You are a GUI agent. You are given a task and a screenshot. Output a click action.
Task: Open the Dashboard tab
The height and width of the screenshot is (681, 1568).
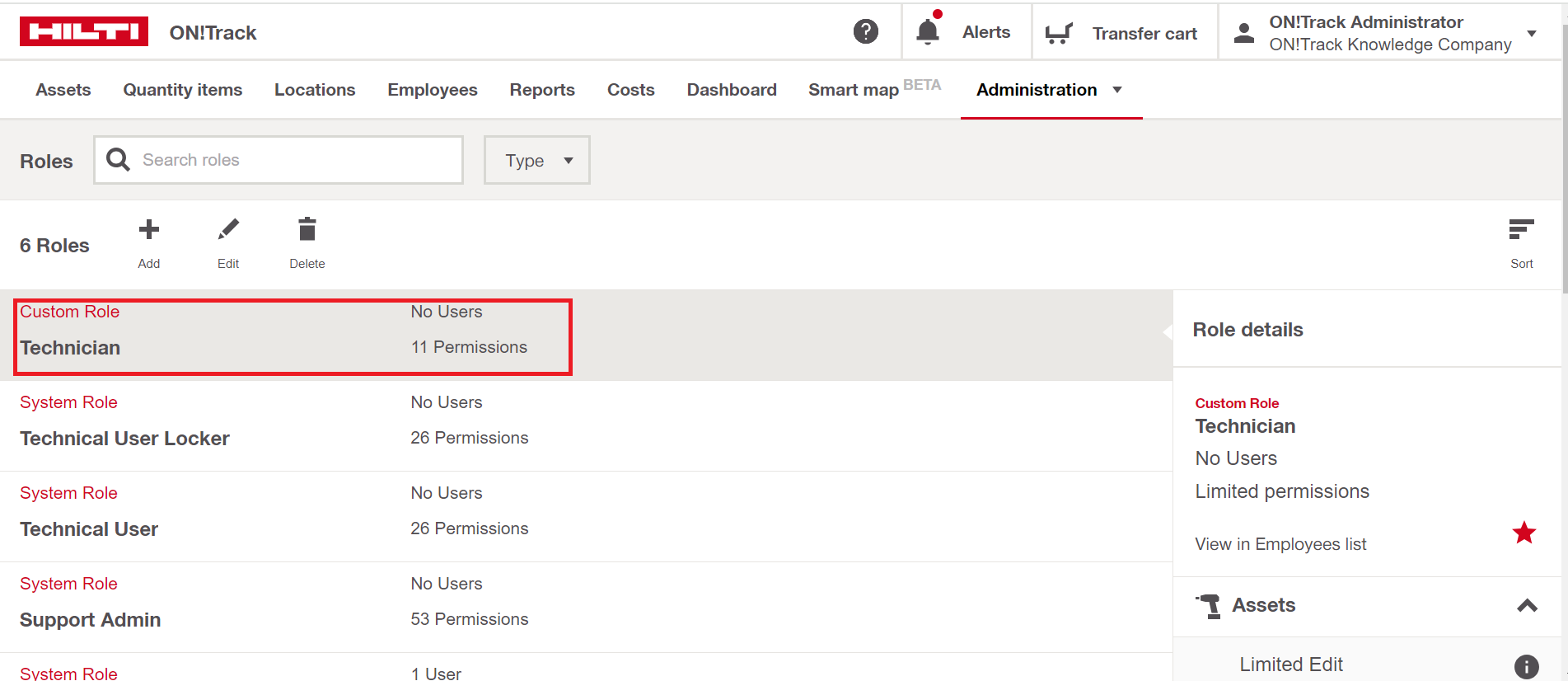(732, 90)
